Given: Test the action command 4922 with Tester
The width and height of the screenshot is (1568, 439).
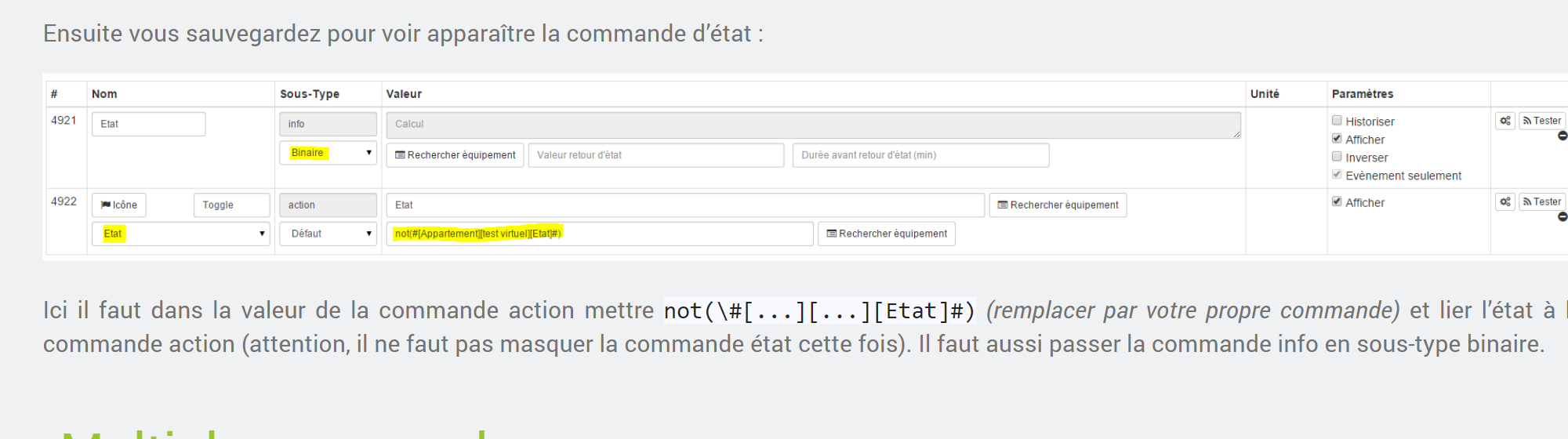Looking at the screenshot, I should click(1541, 202).
